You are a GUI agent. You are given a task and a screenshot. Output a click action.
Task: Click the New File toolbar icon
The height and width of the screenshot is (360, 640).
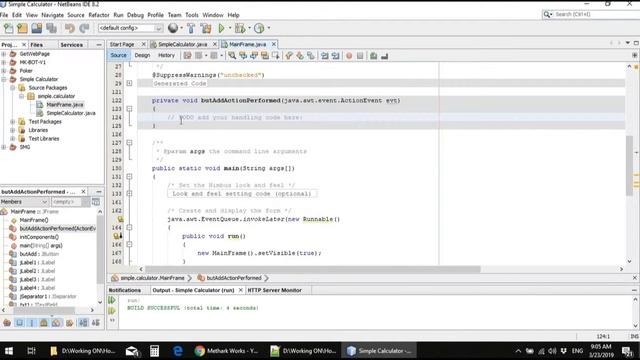point(8,28)
